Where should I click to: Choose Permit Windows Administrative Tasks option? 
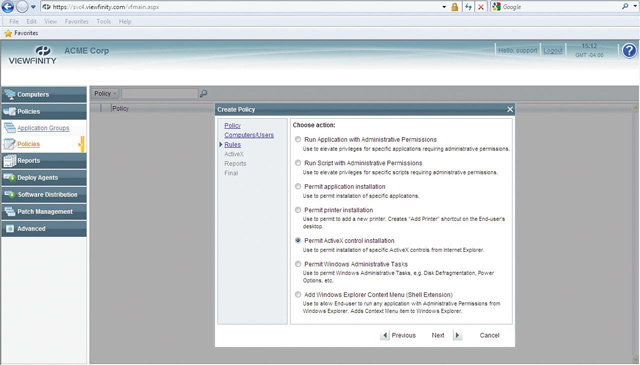coord(298,264)
